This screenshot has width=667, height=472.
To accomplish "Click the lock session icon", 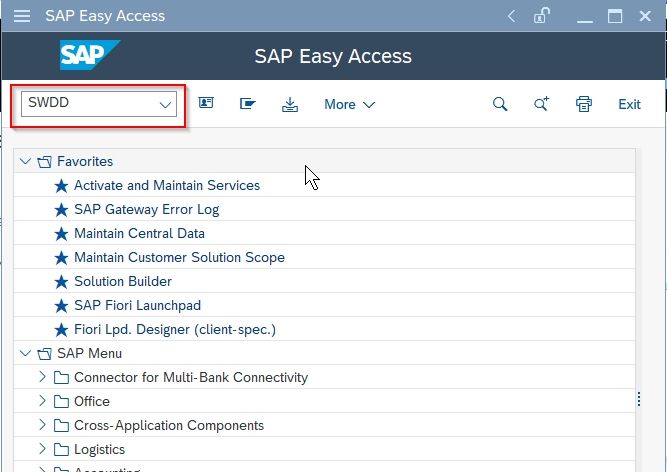I will click(x=542, y=16).
